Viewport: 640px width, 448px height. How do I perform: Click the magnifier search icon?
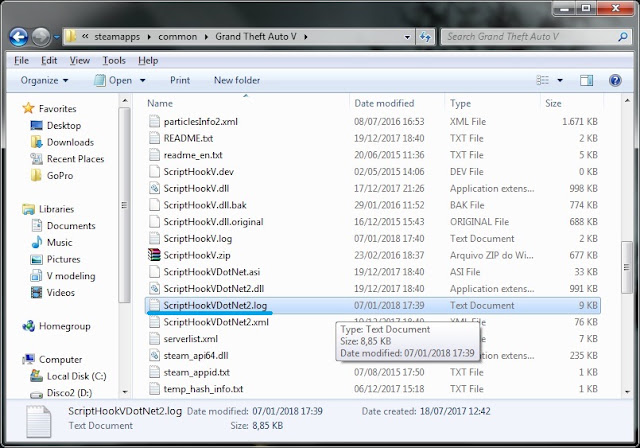(x=622, y=37)
